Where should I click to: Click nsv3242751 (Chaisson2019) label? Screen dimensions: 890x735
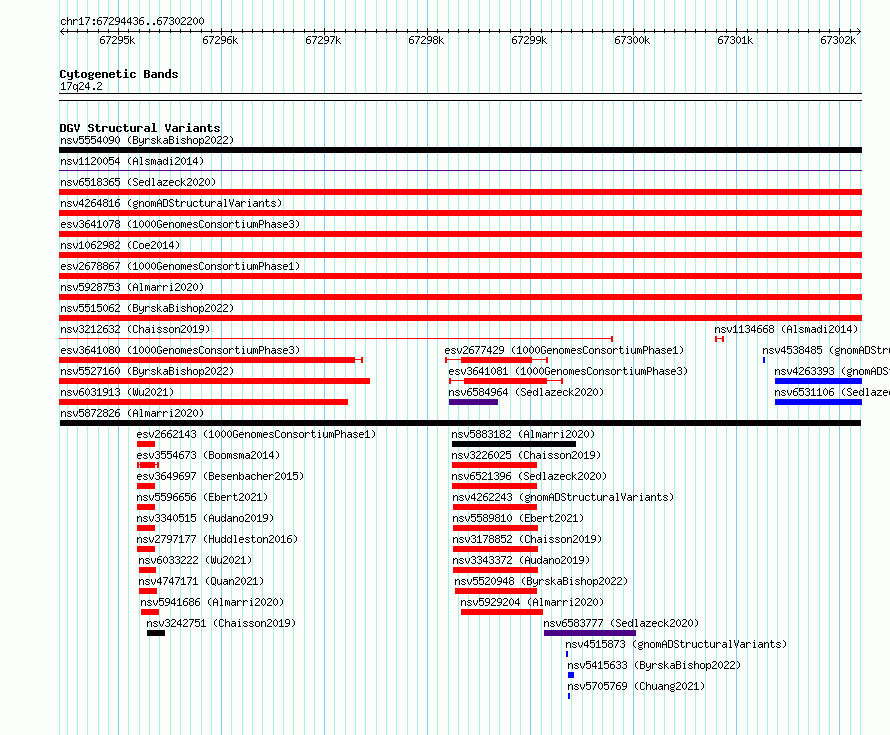221,623
